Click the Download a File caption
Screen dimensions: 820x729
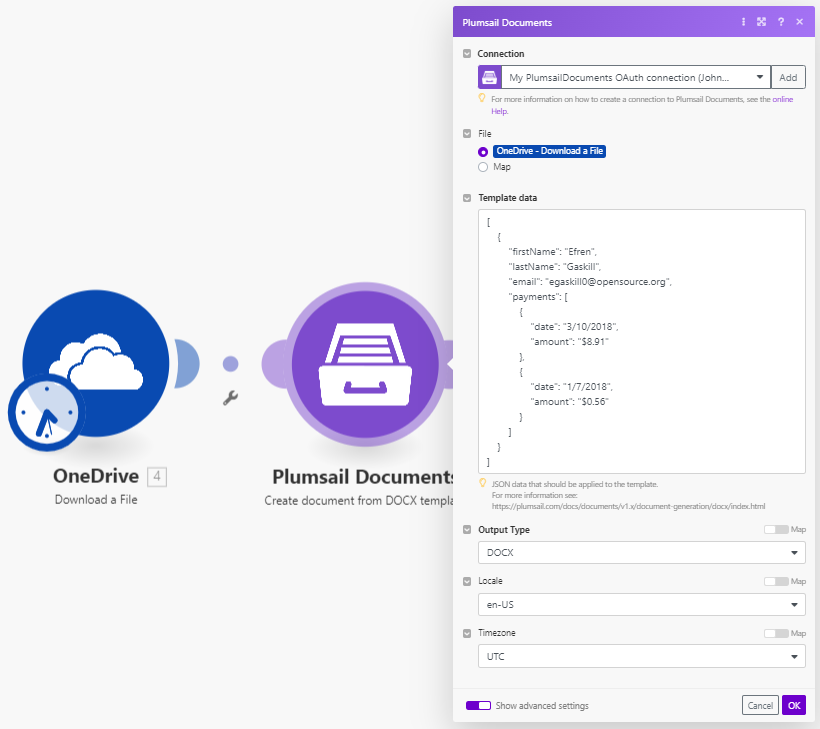(x=96, y=499)
